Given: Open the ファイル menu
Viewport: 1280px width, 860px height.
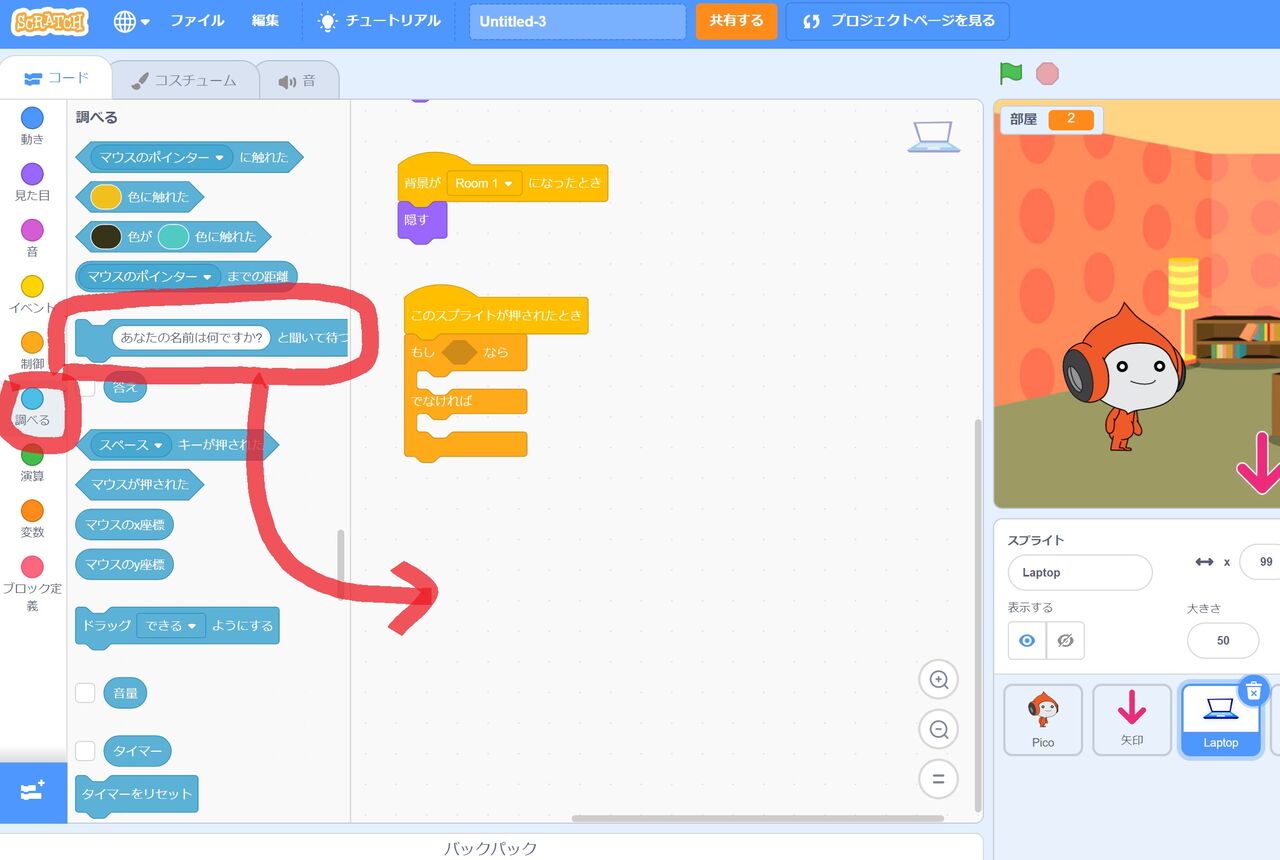Looking at the screenshot, I should (196, 21).
